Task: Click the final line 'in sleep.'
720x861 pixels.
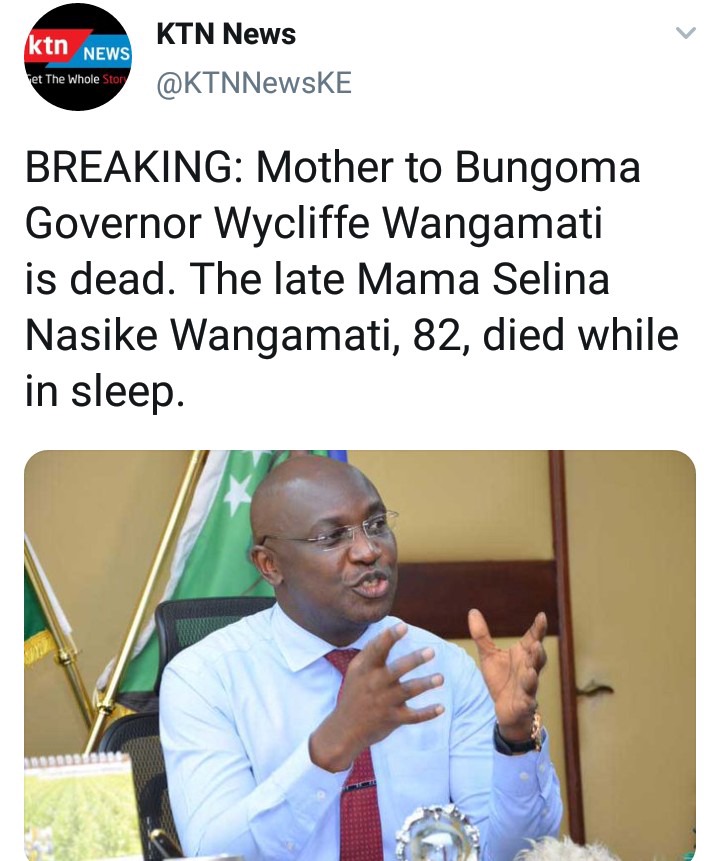Action: [104, 392]
